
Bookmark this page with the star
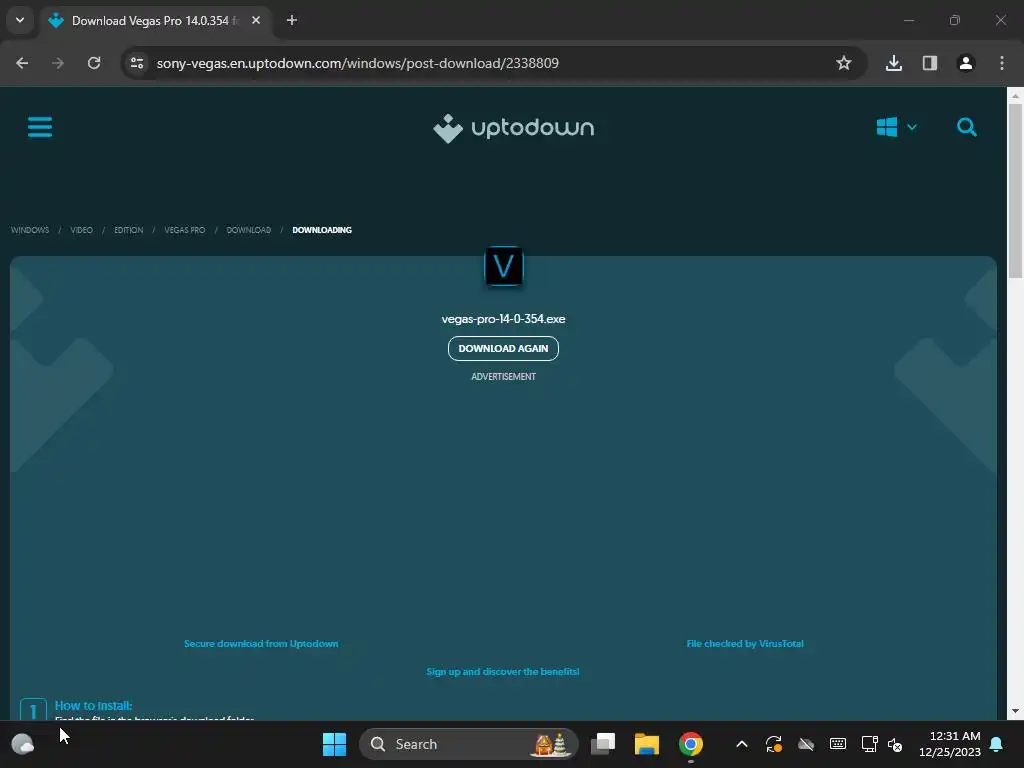[x=844, y=63]
